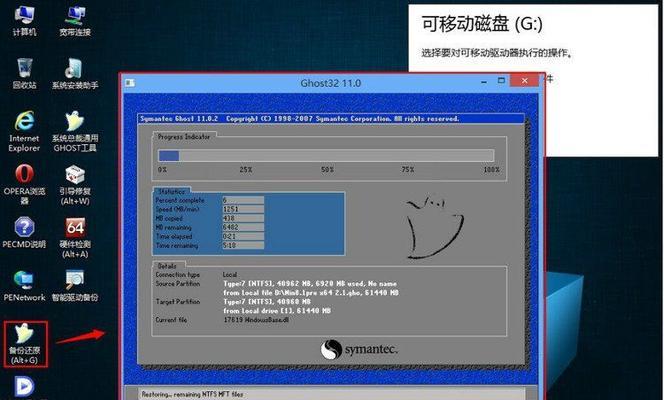
Task: Open PECMD说明 help icon
Action: click(x=24, y=232)
